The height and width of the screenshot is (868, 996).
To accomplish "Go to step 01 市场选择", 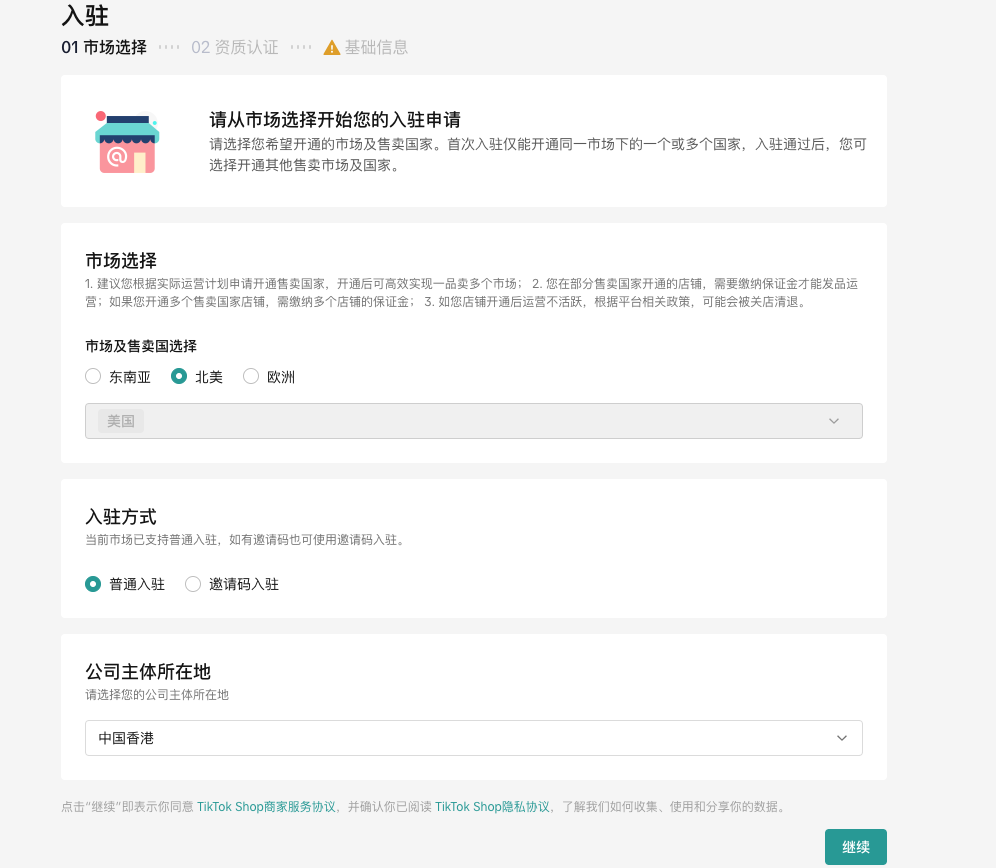I will (104, 47).
